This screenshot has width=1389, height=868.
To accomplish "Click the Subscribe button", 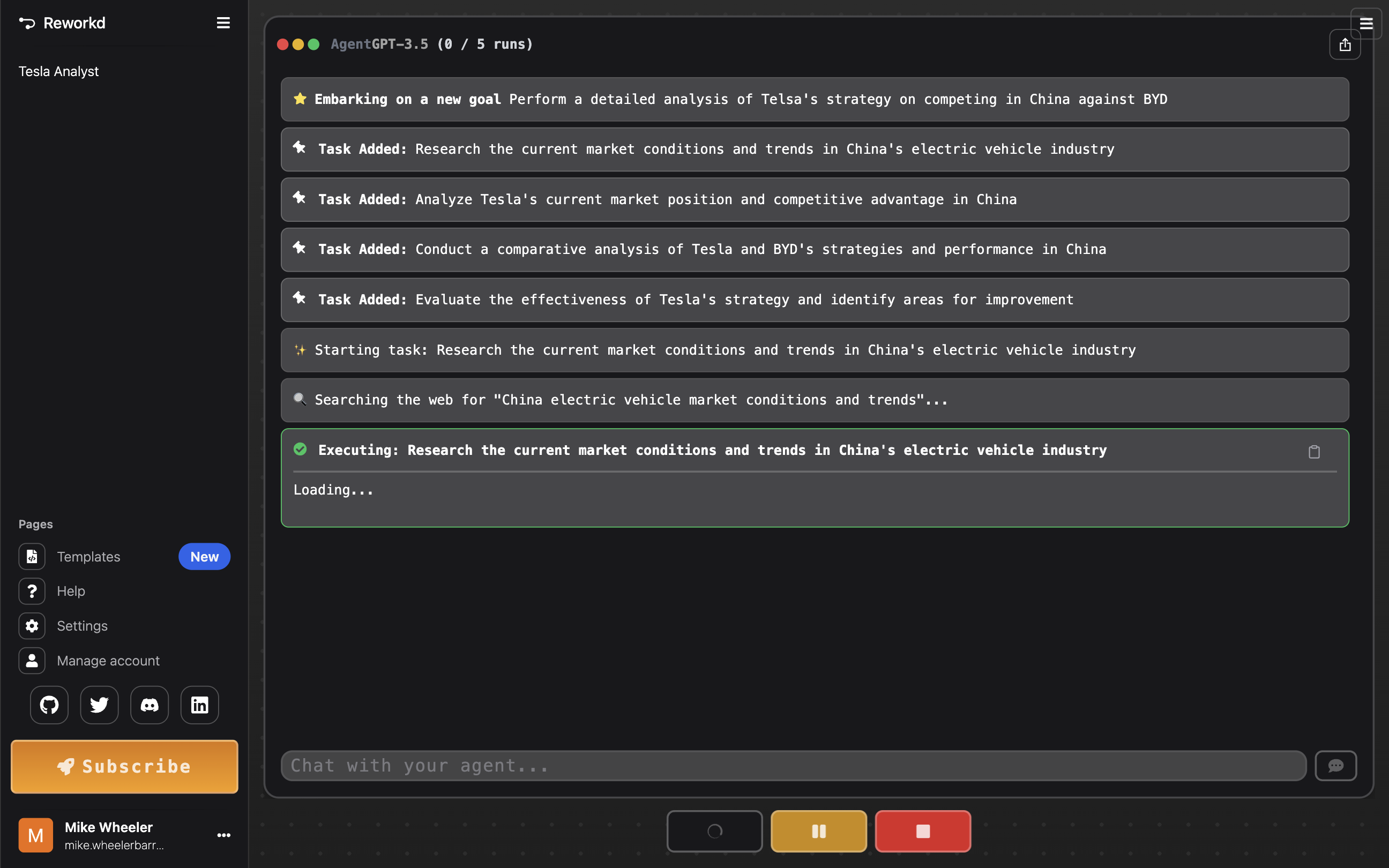I will (x=124, y=766).
